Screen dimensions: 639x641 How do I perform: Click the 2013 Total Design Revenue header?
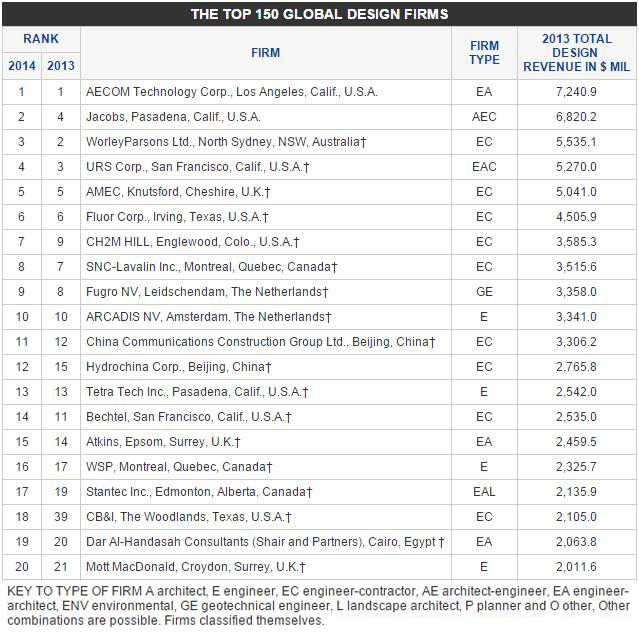pos(577,53)
